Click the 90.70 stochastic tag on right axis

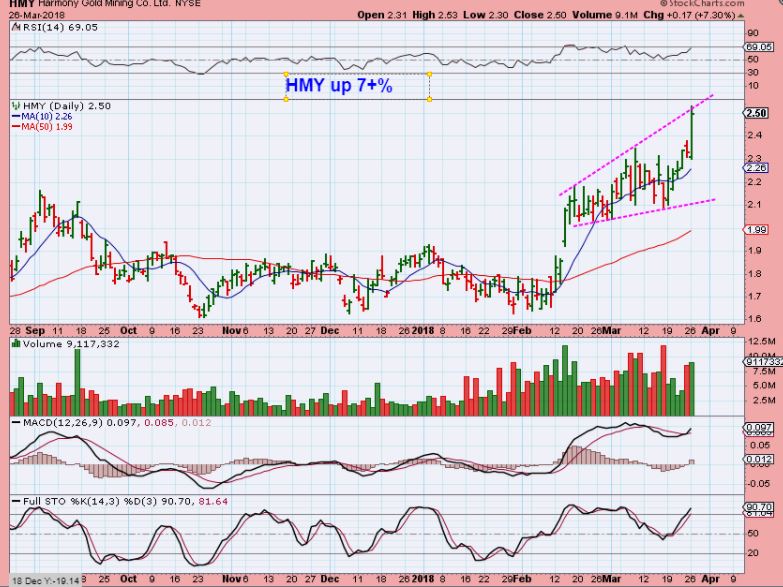pos(758,507)
